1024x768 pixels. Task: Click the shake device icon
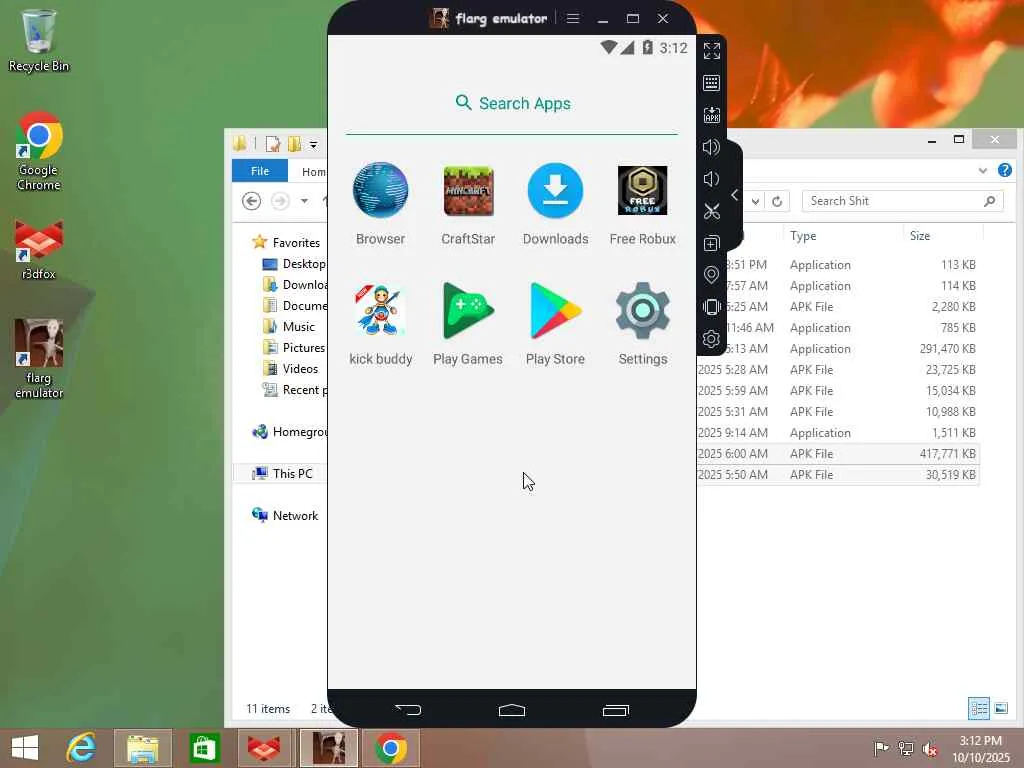click(x=711, y=307)
